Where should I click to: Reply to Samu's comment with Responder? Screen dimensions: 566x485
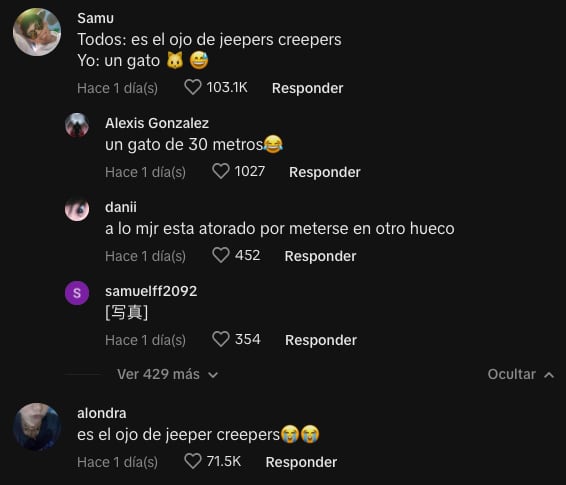tap(308, 88)
